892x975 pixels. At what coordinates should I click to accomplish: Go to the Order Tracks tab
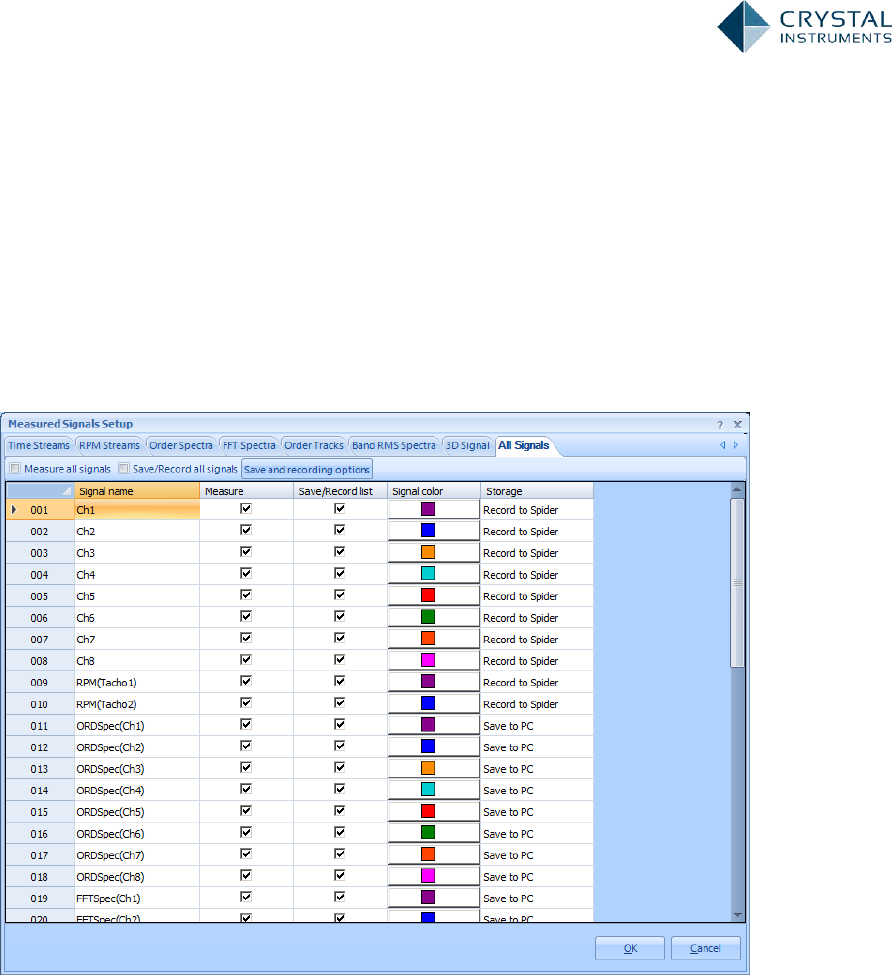click(314, 446)
